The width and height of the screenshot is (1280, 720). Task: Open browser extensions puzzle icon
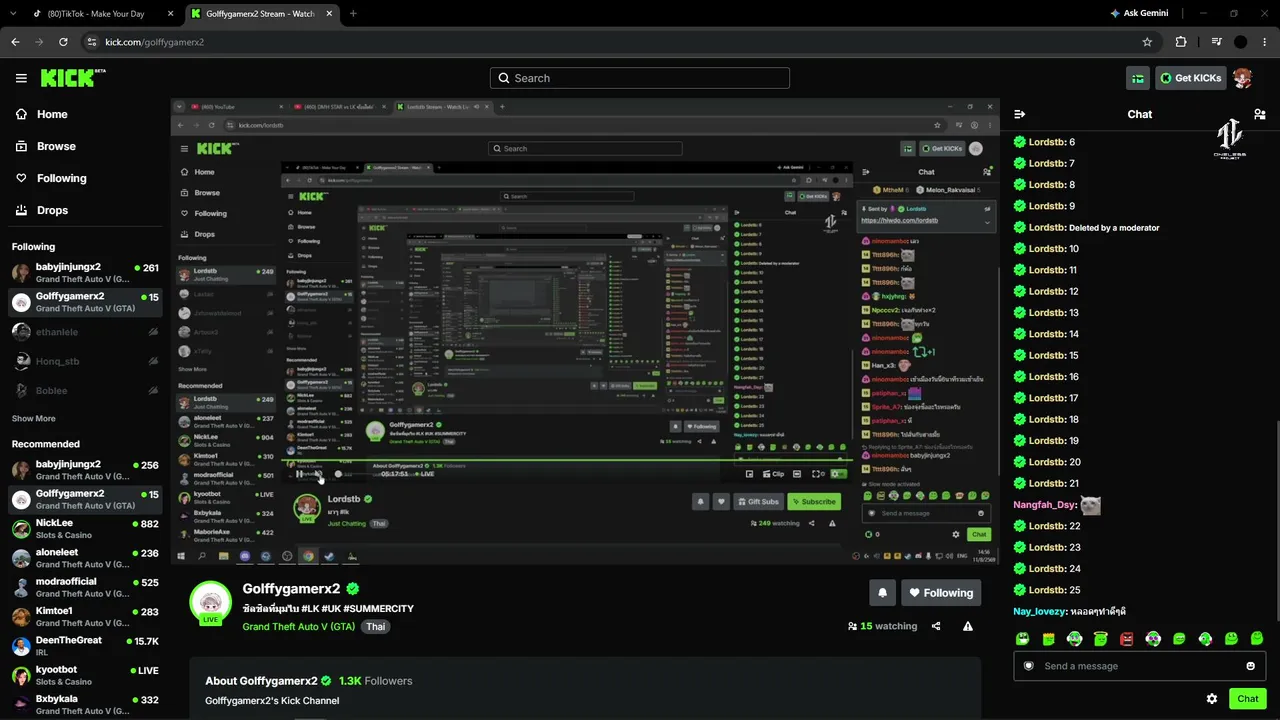coord(1181,42)
